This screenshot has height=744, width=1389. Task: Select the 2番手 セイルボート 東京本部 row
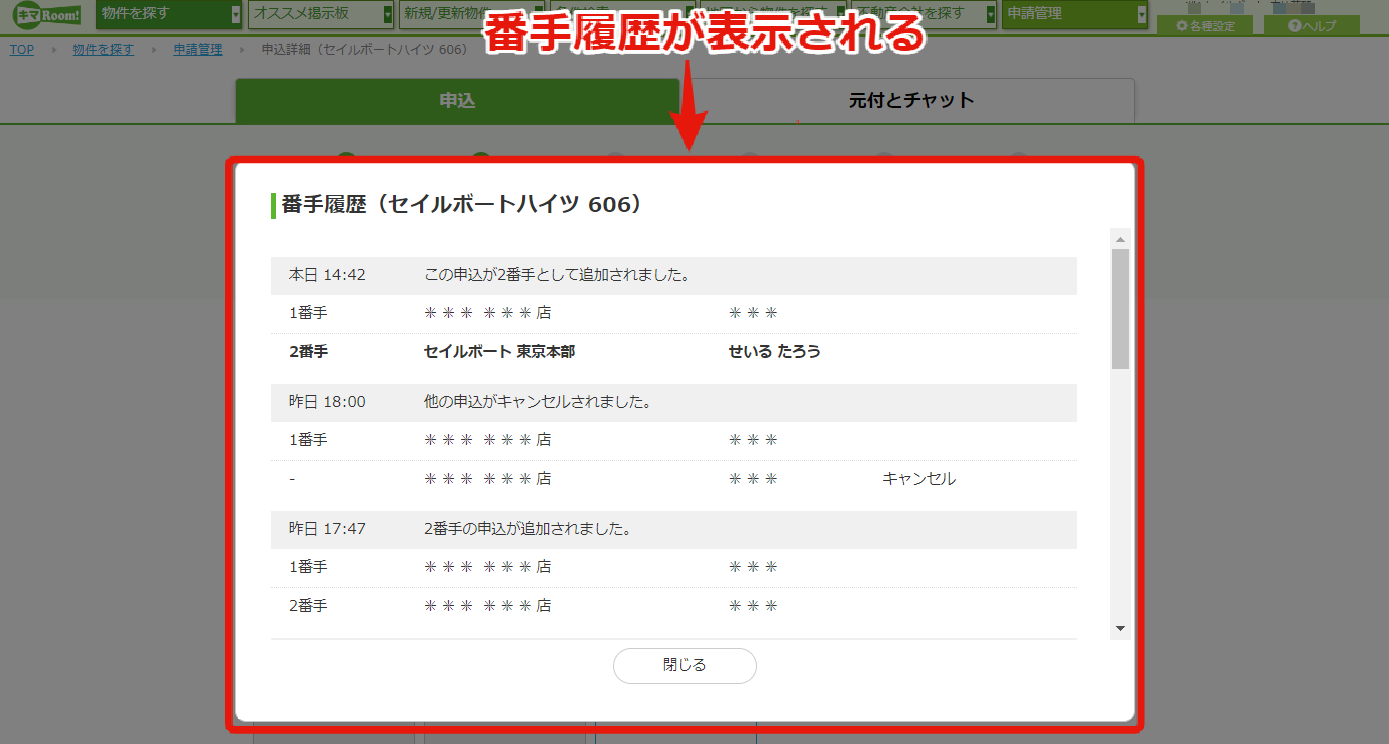pos(673,352)
